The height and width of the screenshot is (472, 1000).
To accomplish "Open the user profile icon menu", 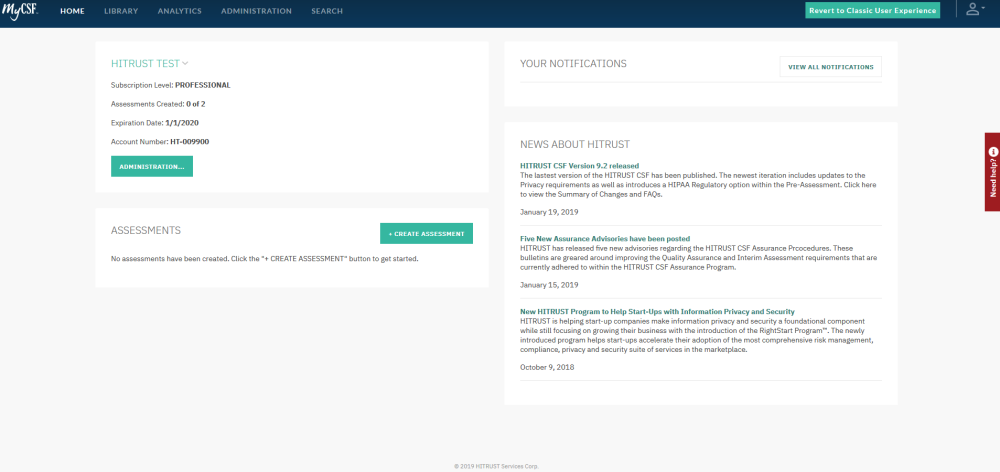I will click(973, 10).
